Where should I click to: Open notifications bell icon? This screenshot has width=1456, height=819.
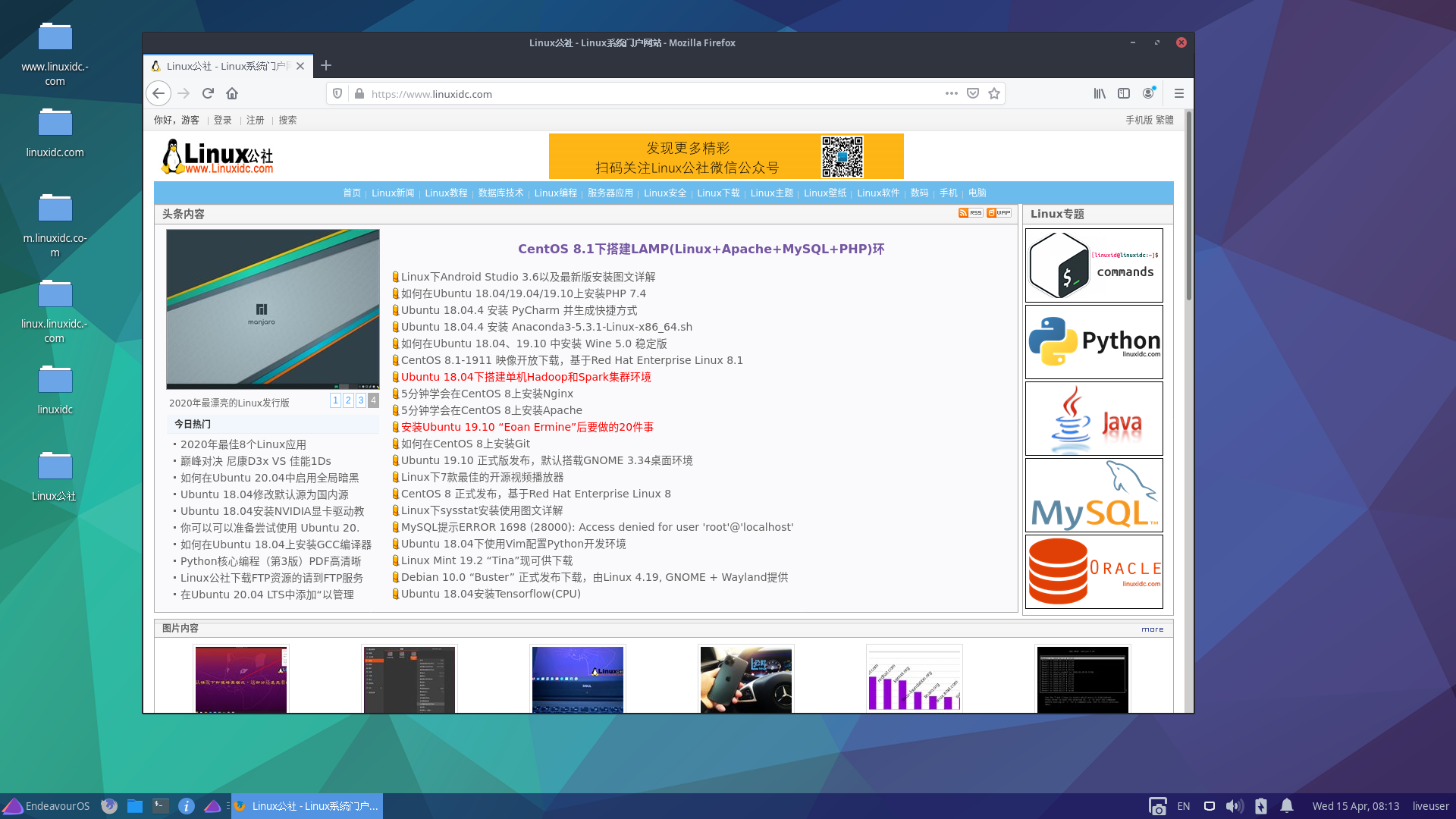(x=1287, y=806)
